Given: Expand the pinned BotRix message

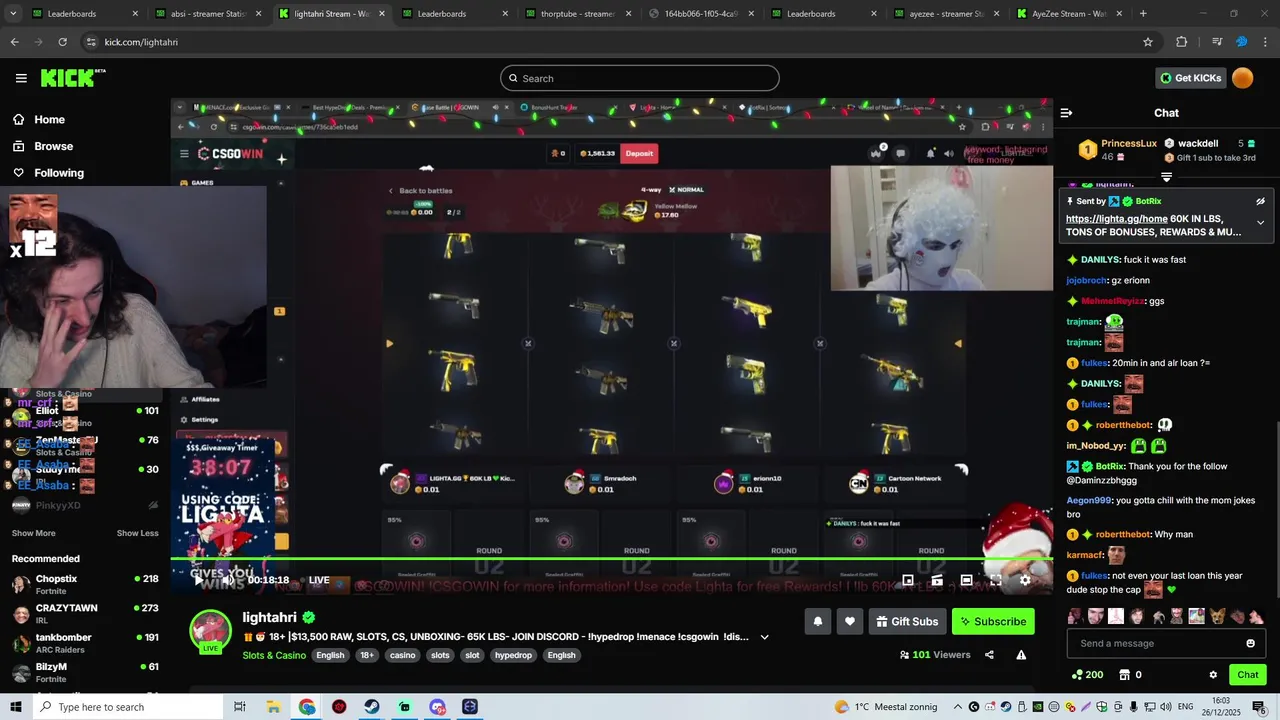Looking at the screenshot, I should pos(1260,222).
